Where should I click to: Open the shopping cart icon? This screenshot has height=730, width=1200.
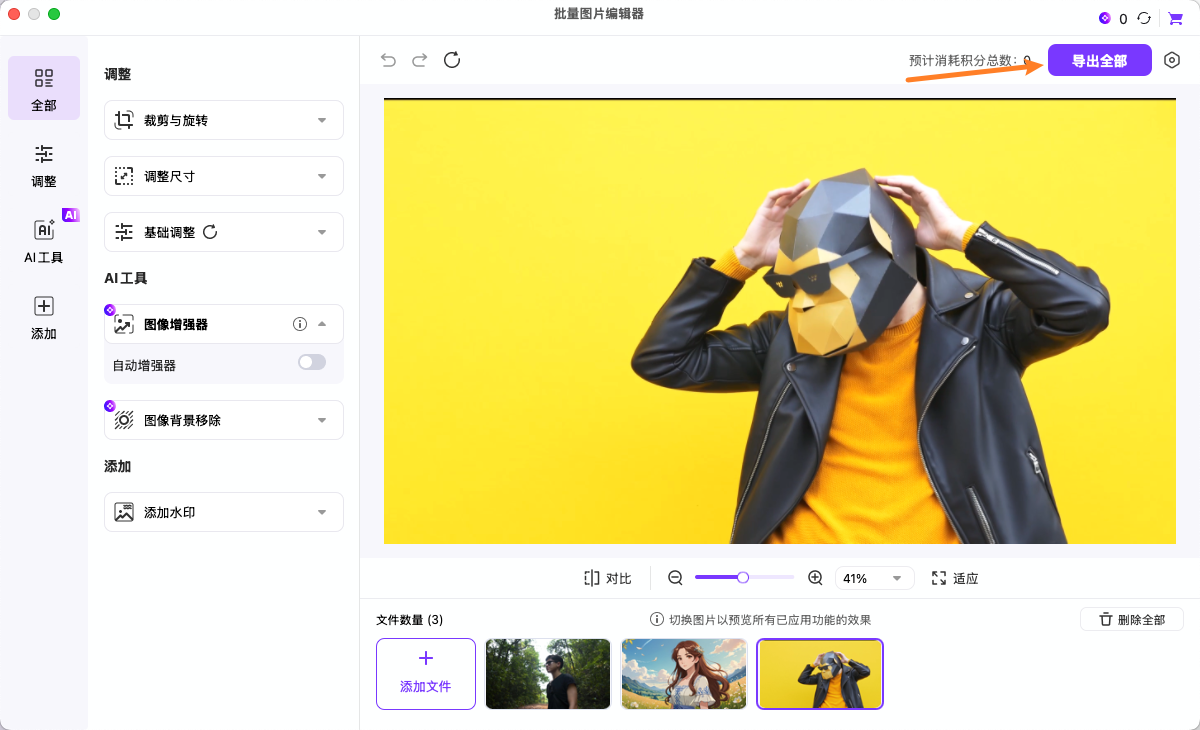point(1175,18)
